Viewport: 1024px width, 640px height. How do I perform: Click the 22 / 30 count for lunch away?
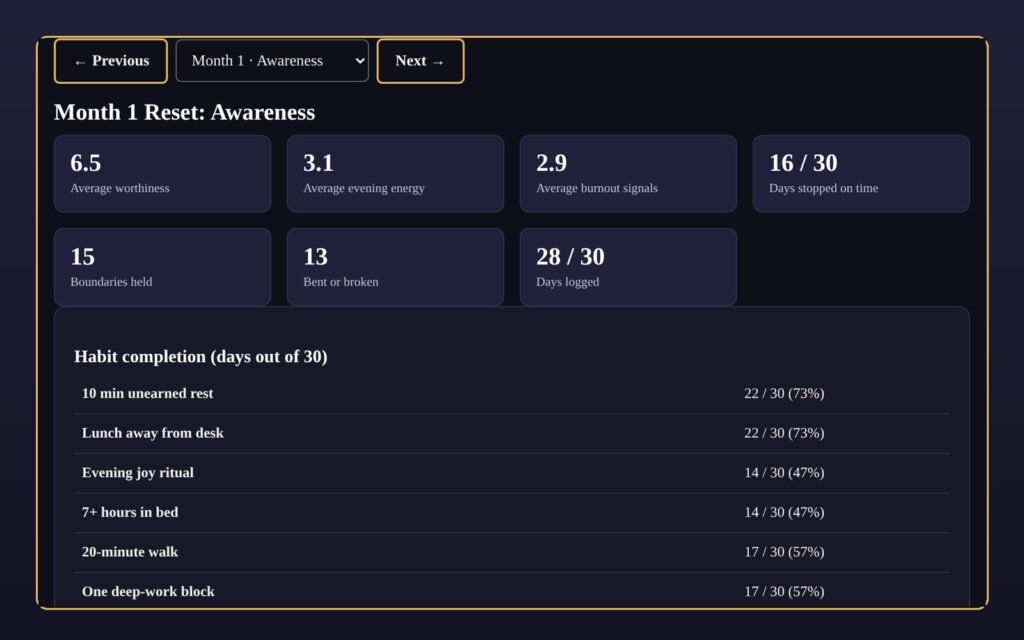[x=784, y=433]
